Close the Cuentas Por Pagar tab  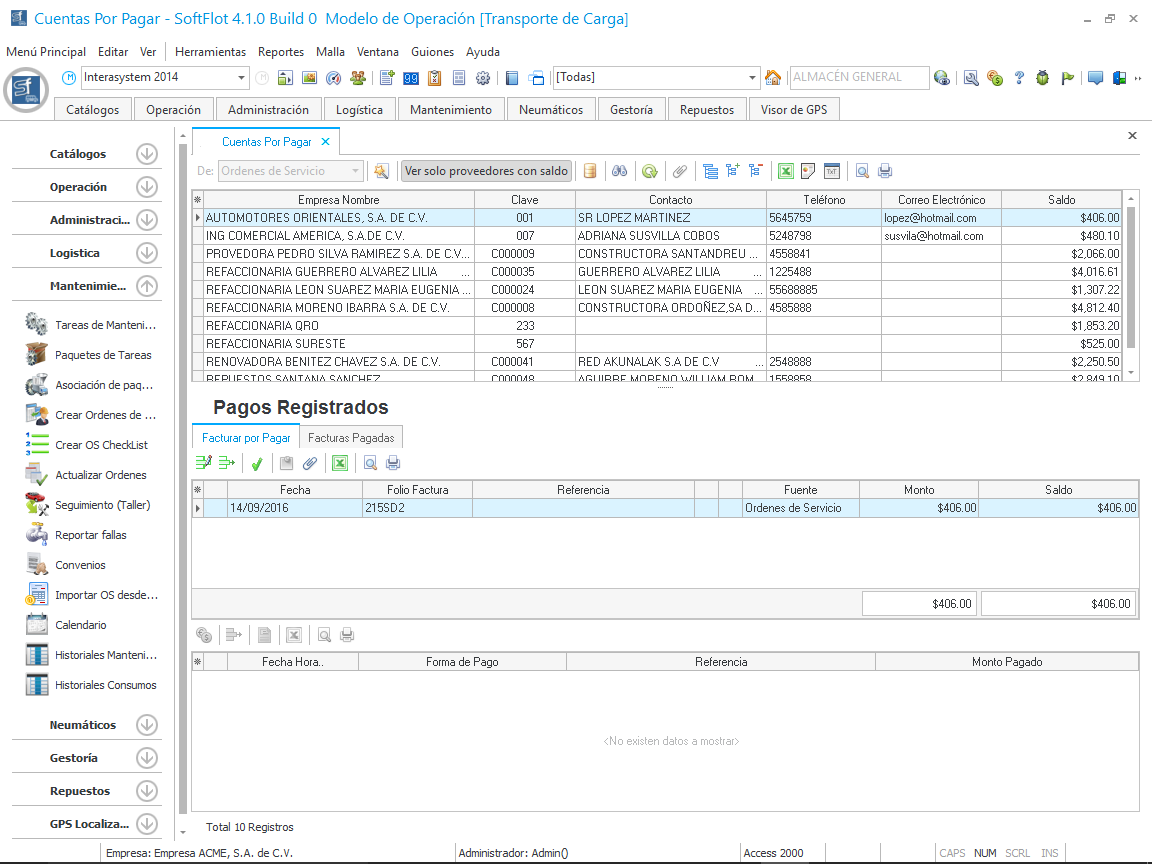[x=325, y=143]
